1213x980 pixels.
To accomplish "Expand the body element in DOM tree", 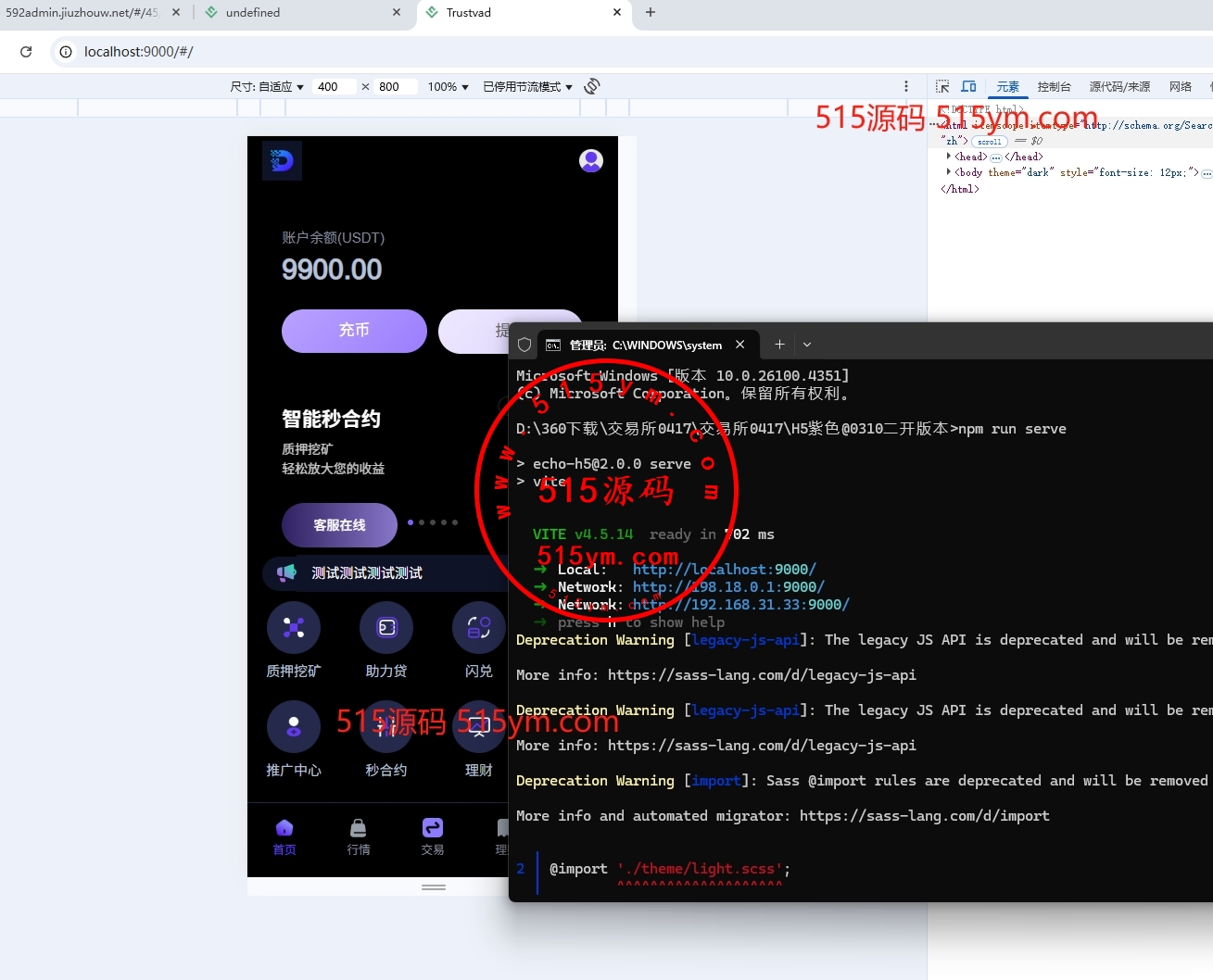I will click(949, 172).
